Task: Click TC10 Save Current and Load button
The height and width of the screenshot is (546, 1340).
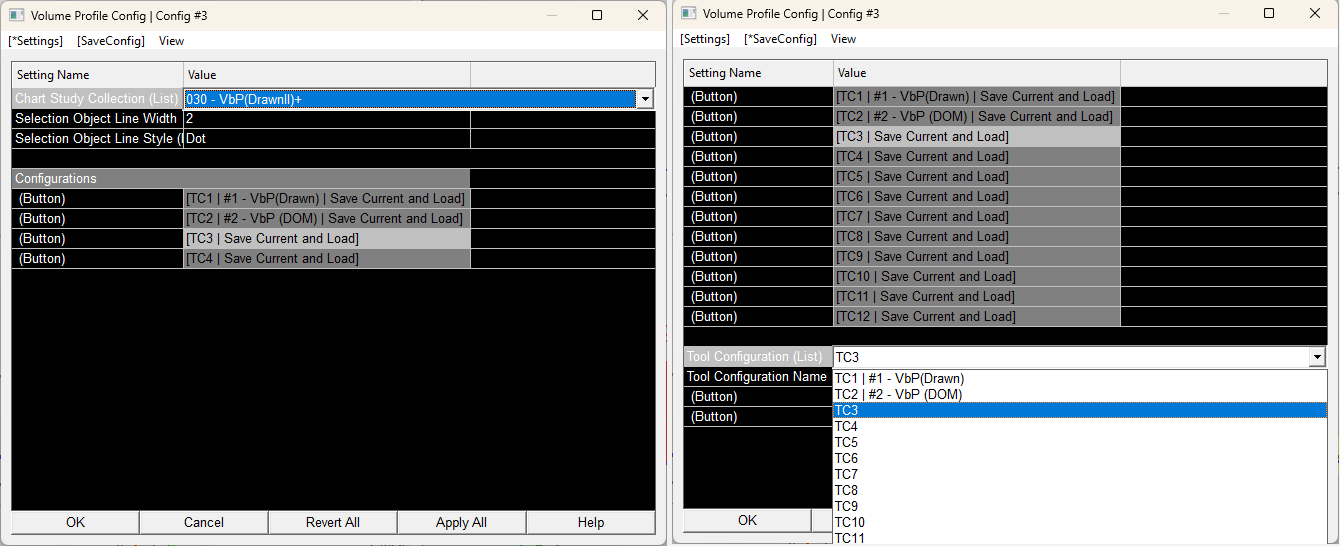Action: pos(977,277)
